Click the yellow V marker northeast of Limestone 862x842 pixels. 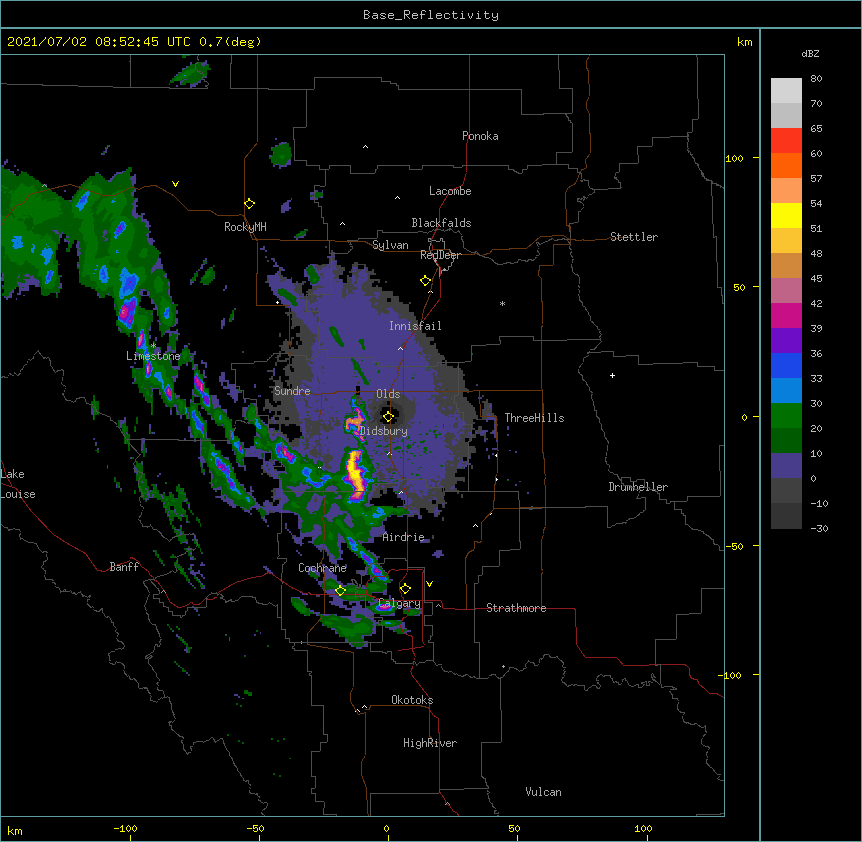175,184
